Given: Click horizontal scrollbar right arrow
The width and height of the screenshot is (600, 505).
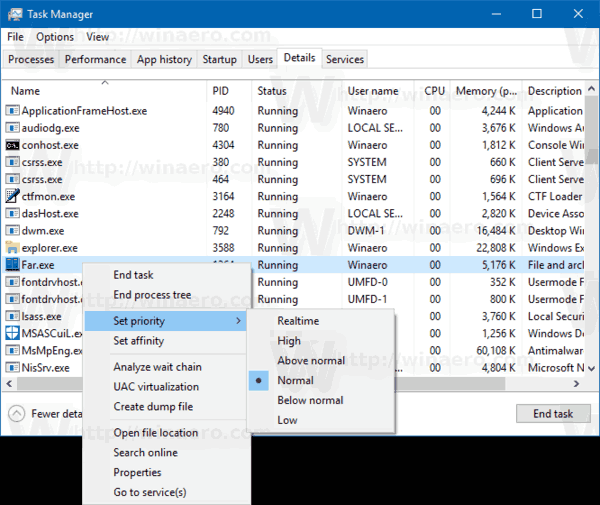Looking at the screenshot, I should [576, 384].
